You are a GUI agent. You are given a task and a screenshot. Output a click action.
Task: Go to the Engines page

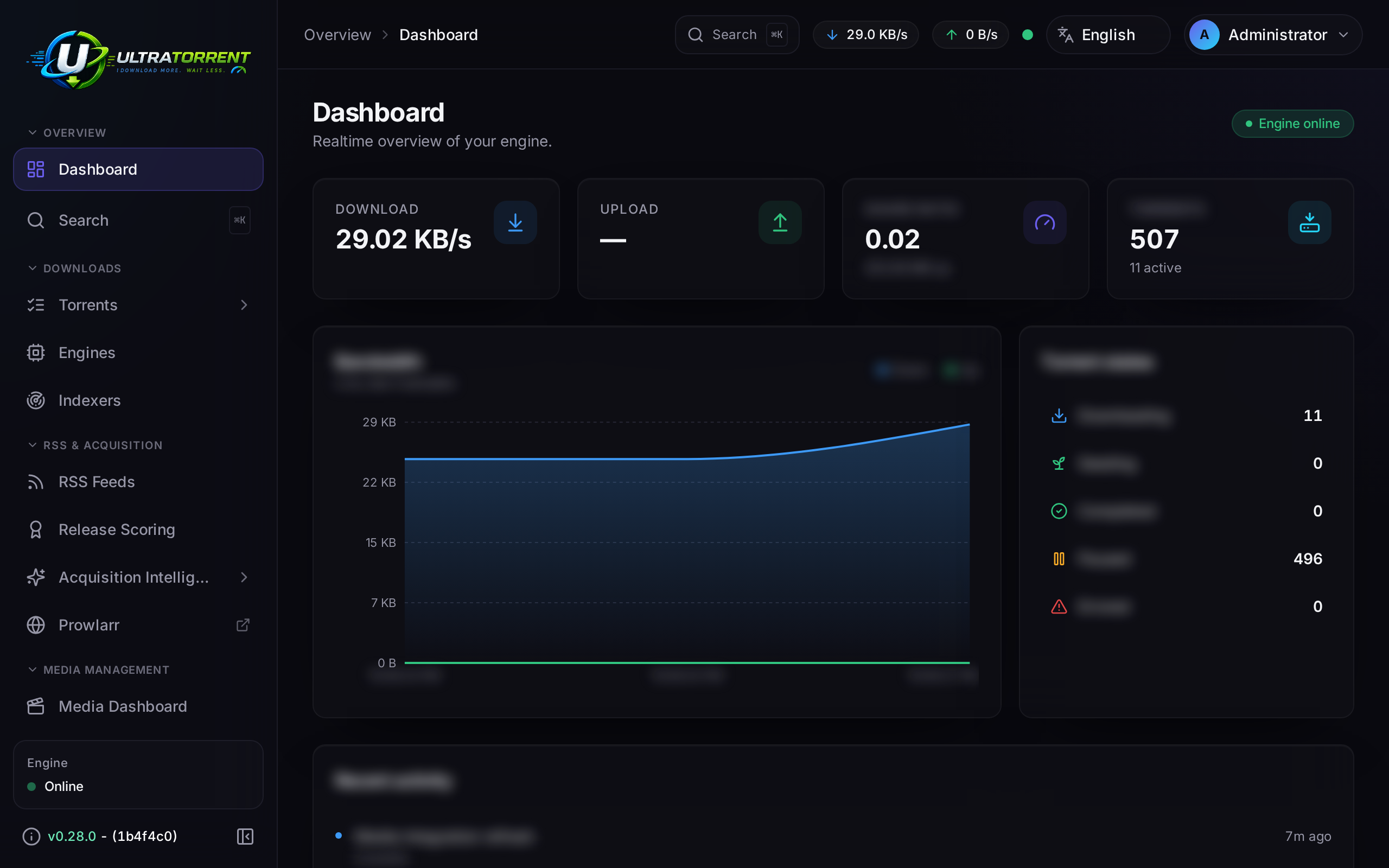[138, 353]
